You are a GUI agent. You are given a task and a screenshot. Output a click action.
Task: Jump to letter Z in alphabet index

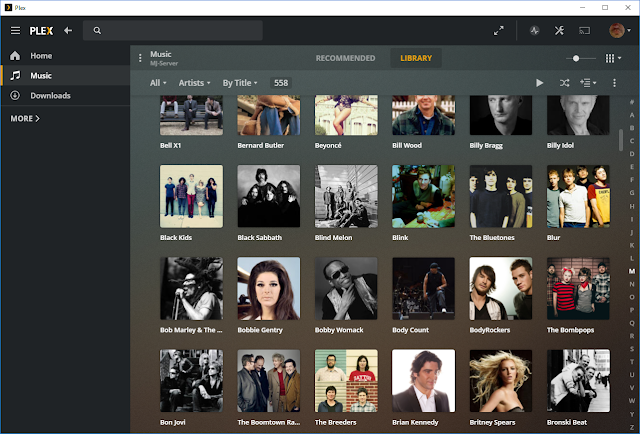pyautogui.click(x=632, y=427)
